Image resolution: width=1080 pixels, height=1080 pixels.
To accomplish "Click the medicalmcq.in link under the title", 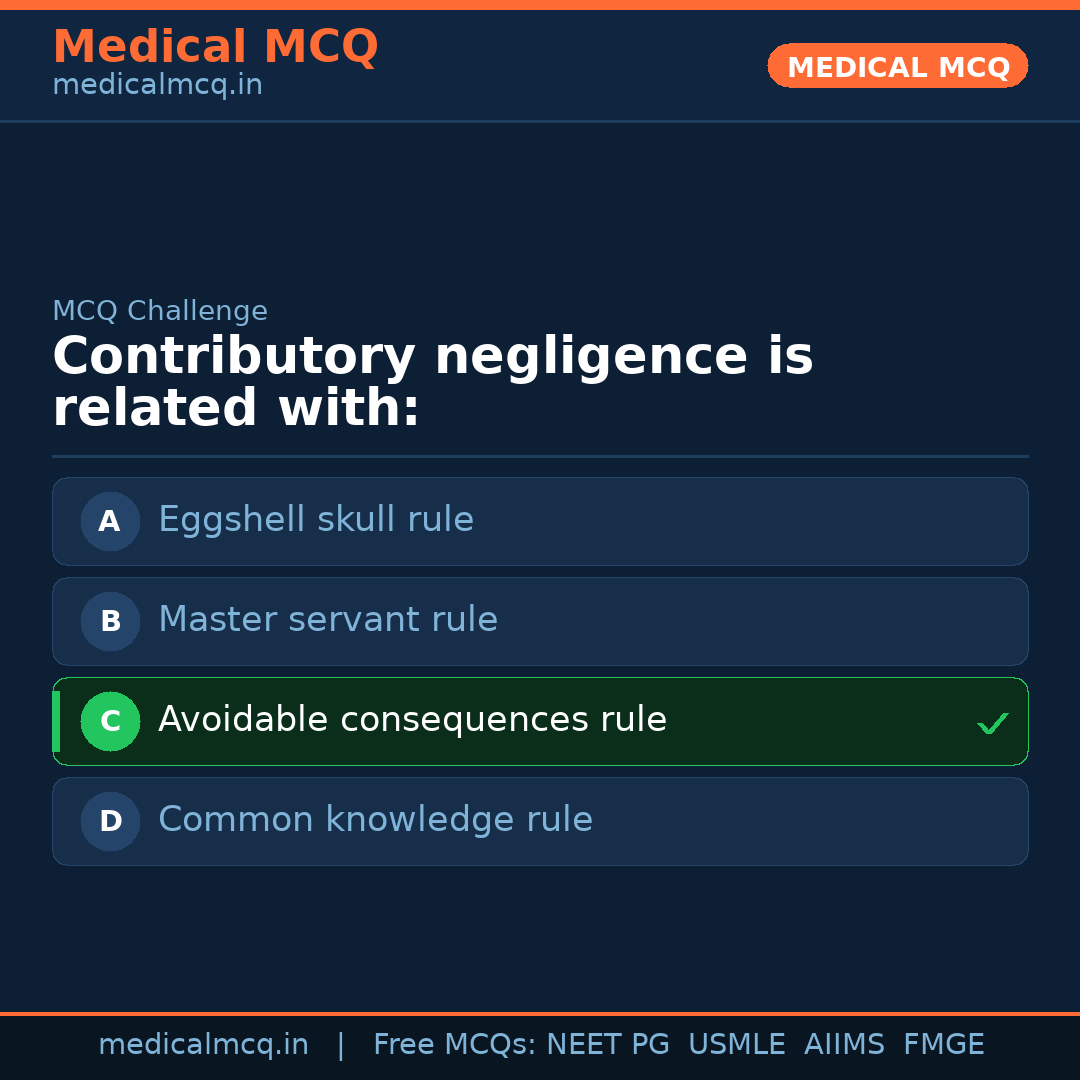I will pos(157,85).
